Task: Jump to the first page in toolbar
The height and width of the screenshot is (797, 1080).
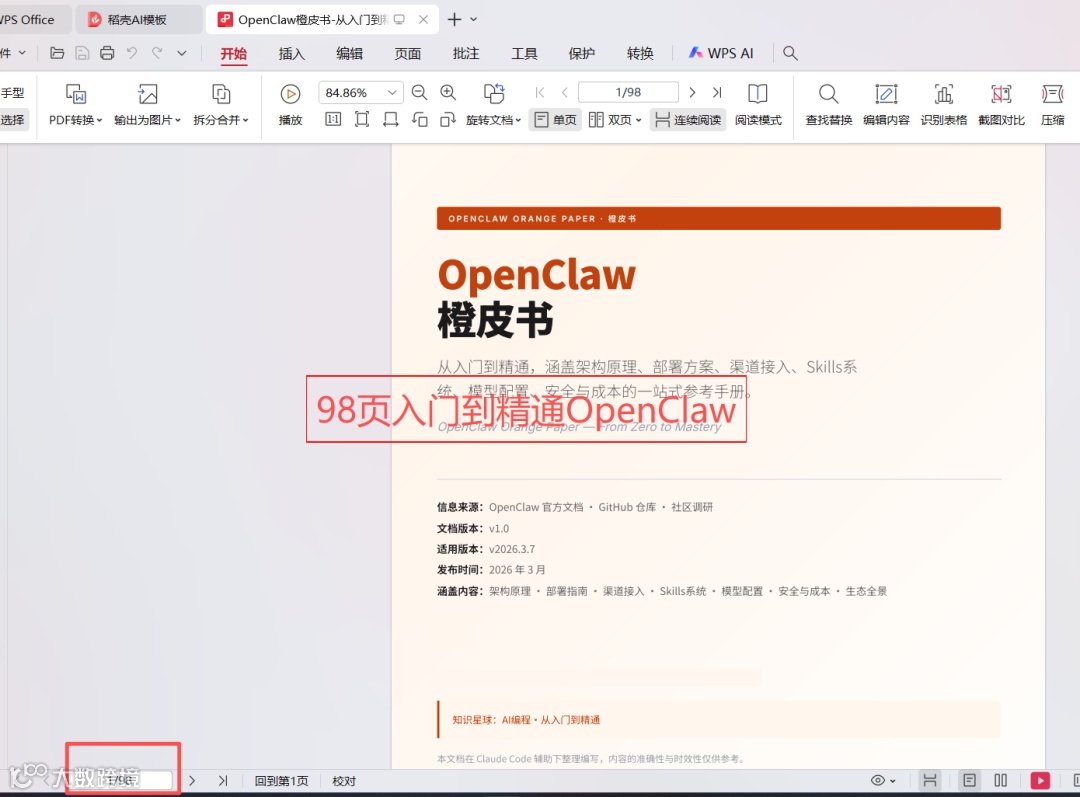Action: [x=540, y=92]
